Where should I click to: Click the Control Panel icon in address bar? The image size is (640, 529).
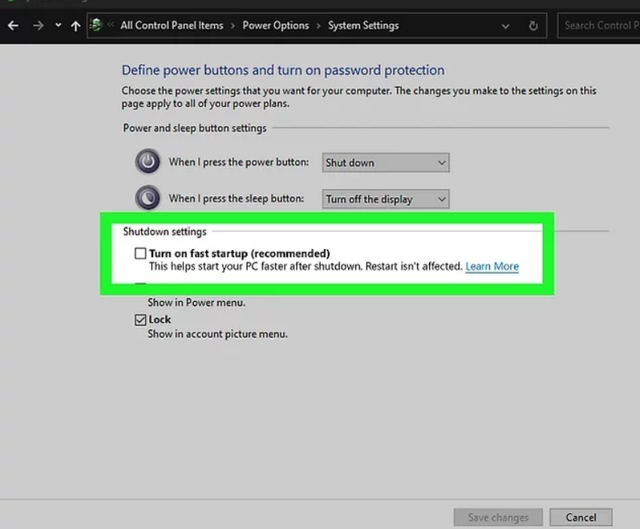tap(95, 25)
